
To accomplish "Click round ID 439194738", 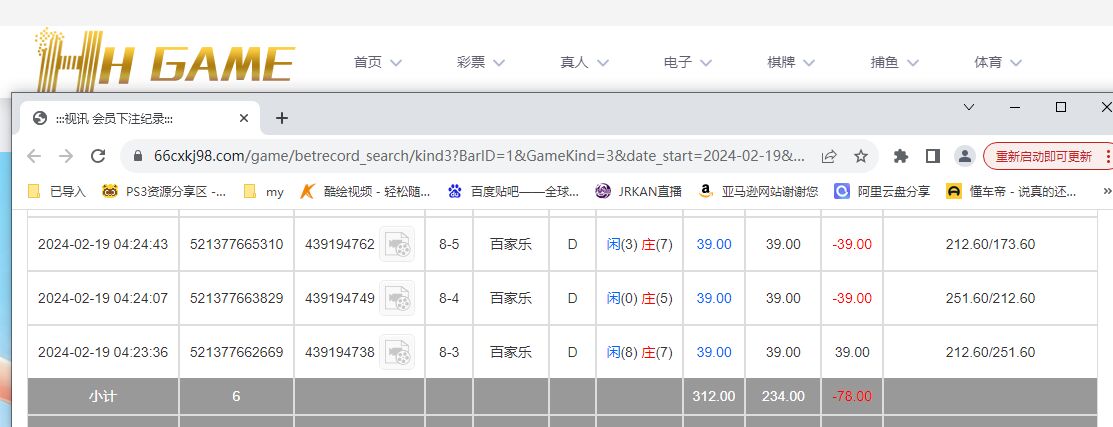I will pos(340,352).
